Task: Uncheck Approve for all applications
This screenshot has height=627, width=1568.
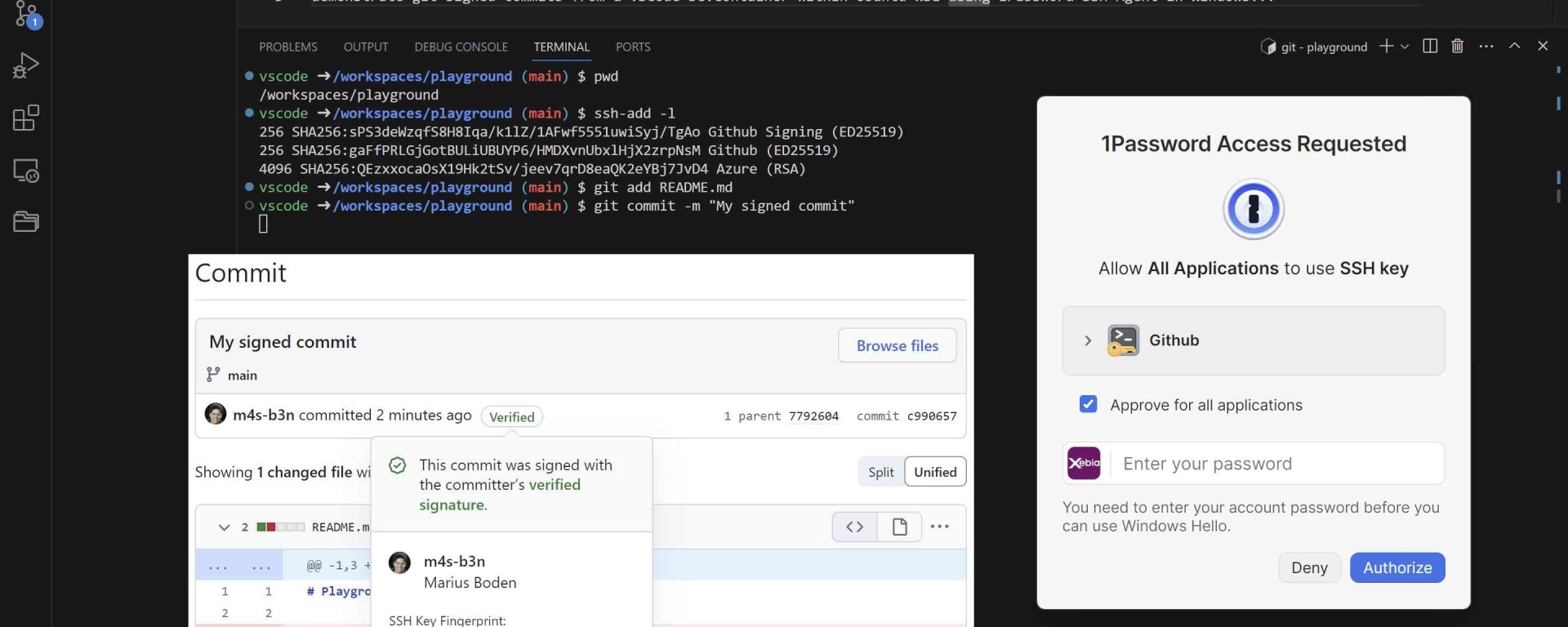Action: (x=1088, y=405)
